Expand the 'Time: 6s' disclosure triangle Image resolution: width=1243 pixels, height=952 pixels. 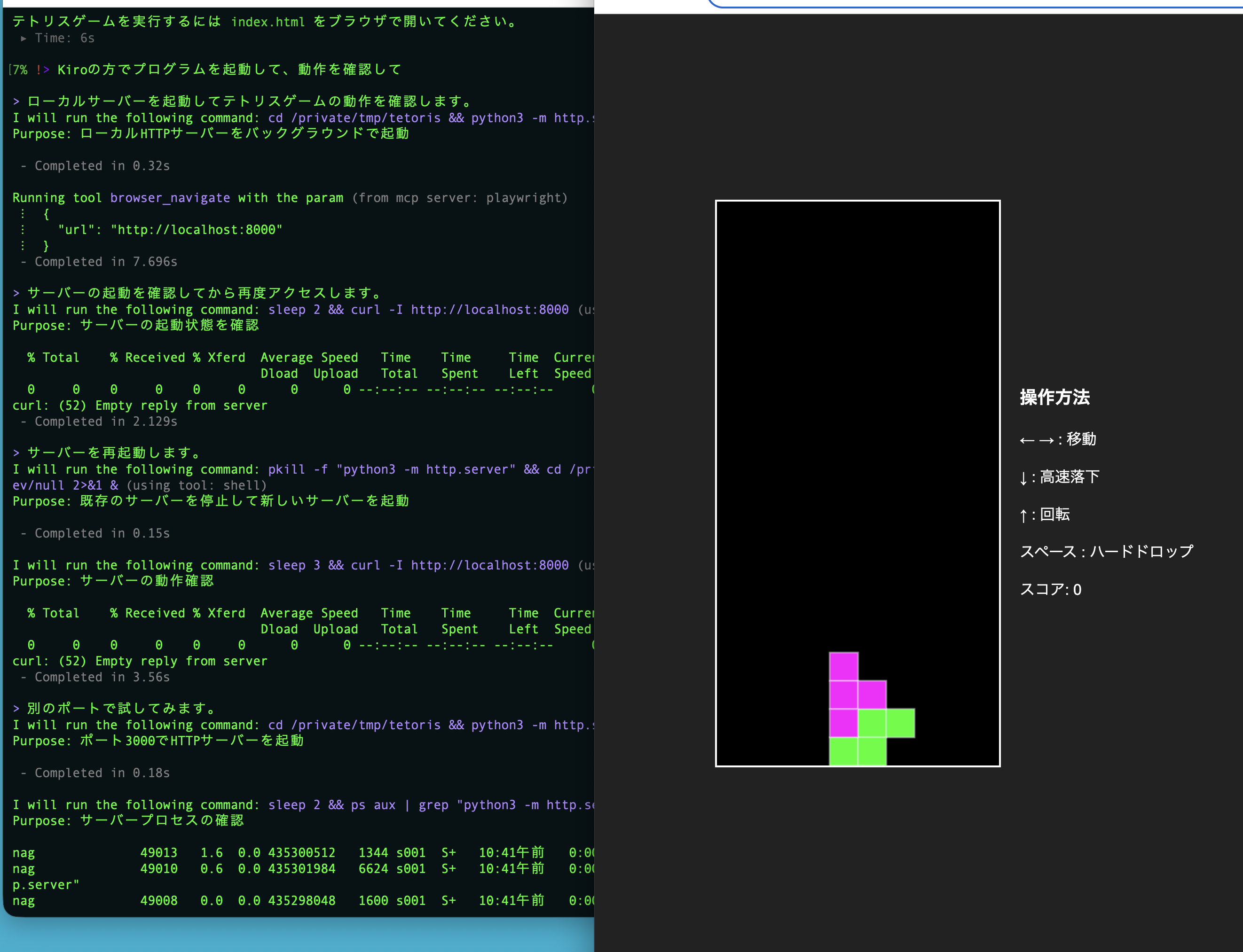click(24, 39)
